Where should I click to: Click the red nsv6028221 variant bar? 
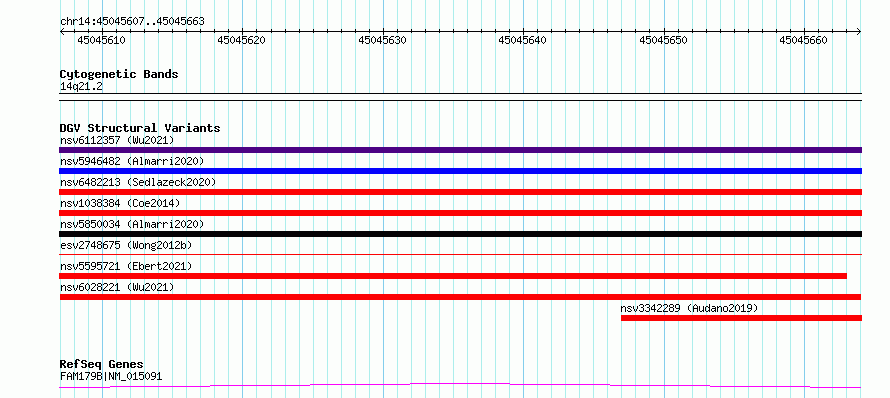click(x=460, y=297)
